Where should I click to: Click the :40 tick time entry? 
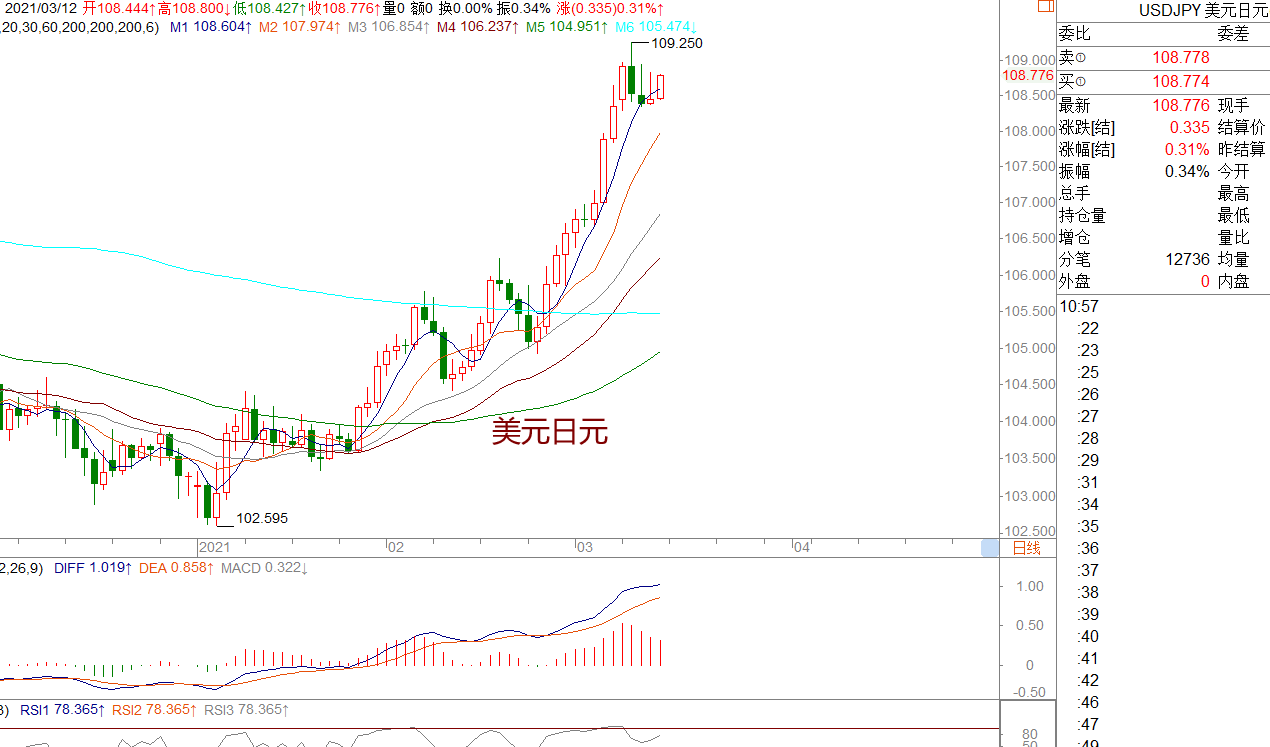(x=1088, y=637)
